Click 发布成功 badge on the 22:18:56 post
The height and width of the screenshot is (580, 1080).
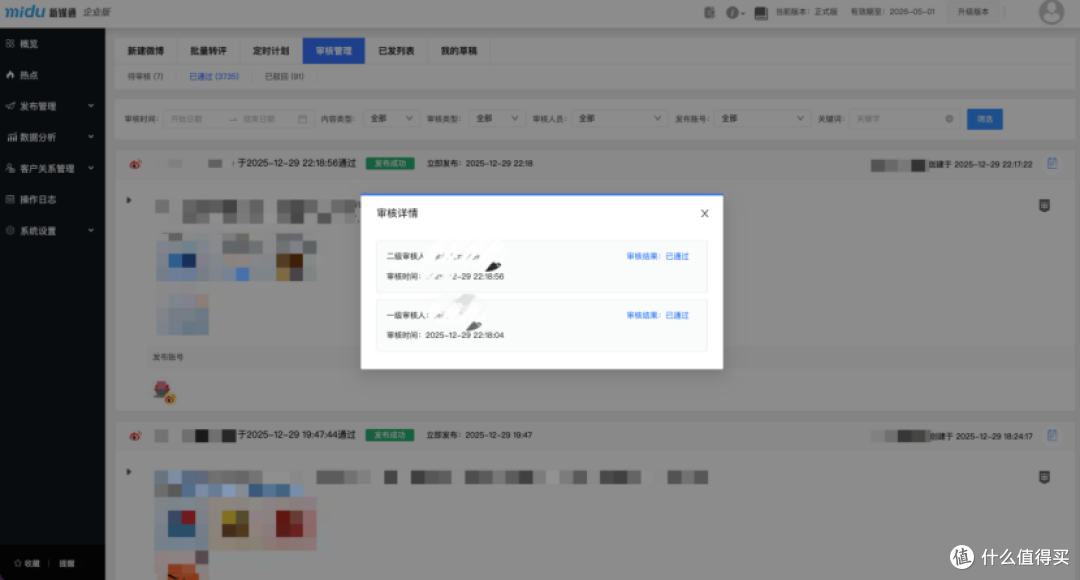pos(390,163)
